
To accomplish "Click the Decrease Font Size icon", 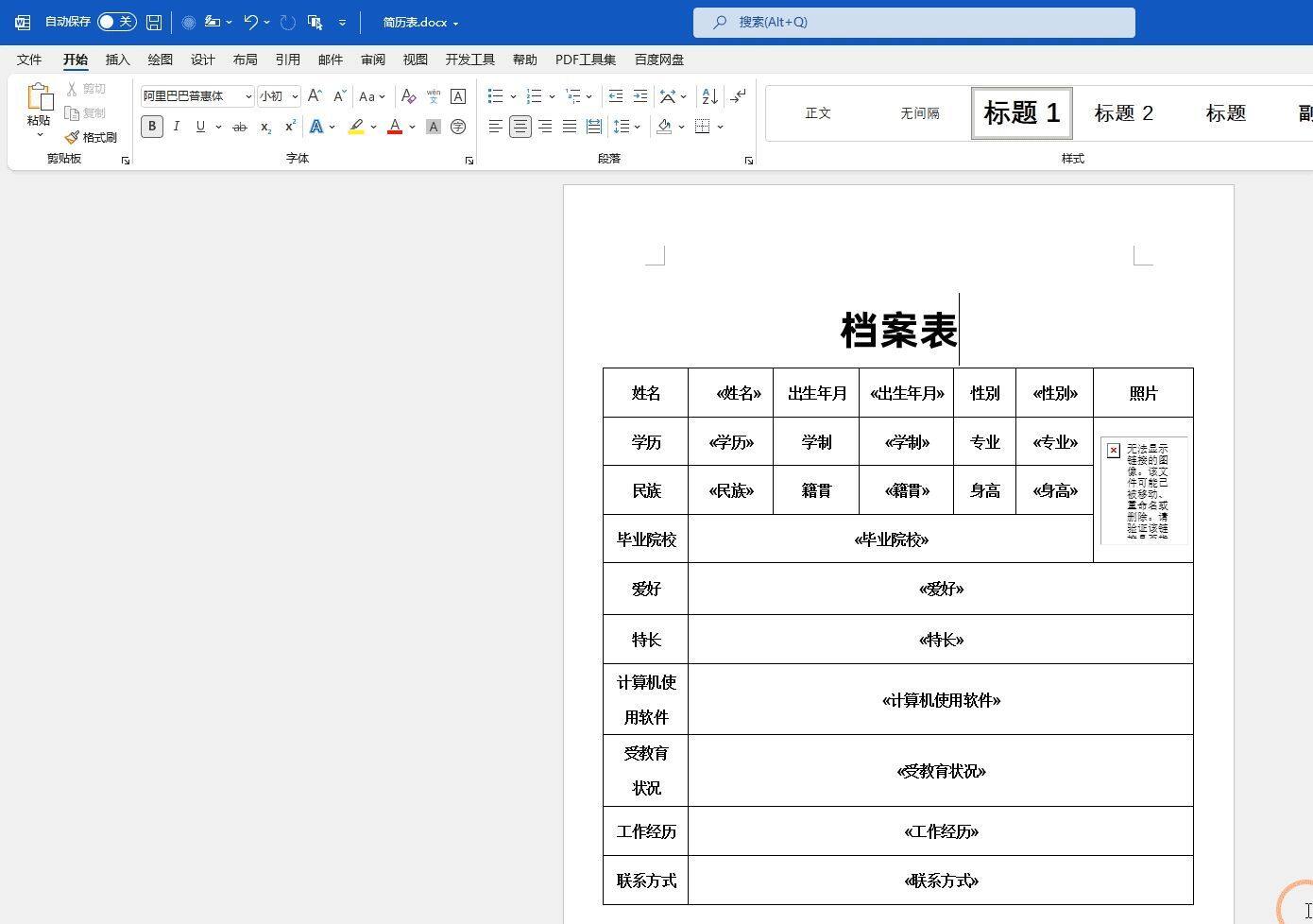I will coord(339,96).
